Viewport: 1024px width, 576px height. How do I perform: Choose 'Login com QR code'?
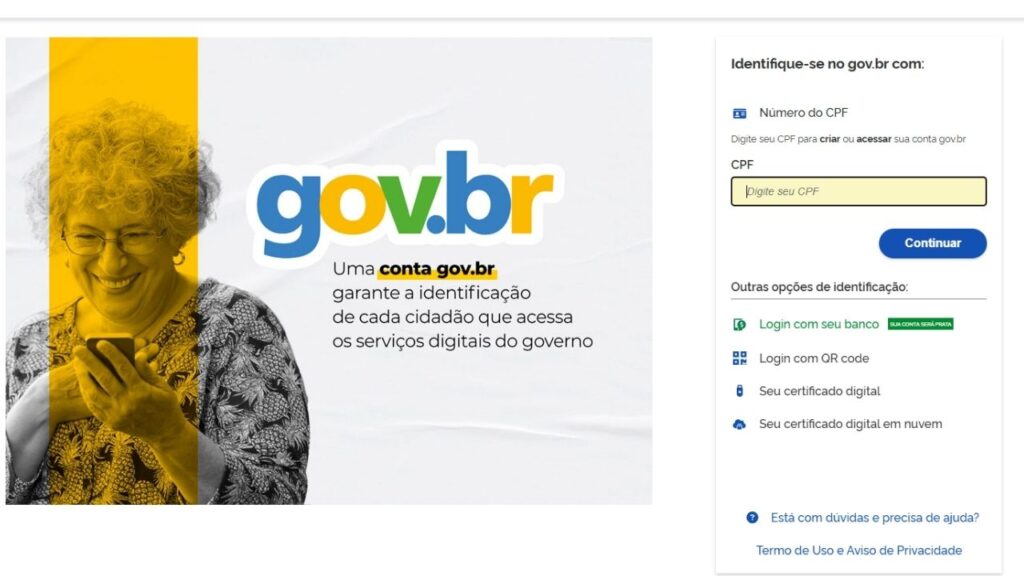pyautogui.click(x=814, y=358)
